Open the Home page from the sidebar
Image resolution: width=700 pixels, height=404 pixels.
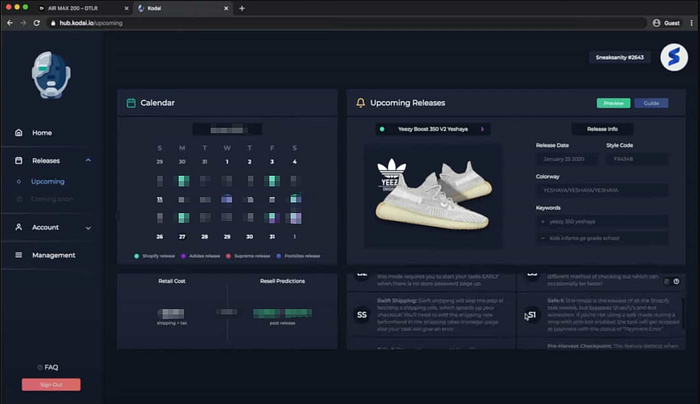[42, 133]
